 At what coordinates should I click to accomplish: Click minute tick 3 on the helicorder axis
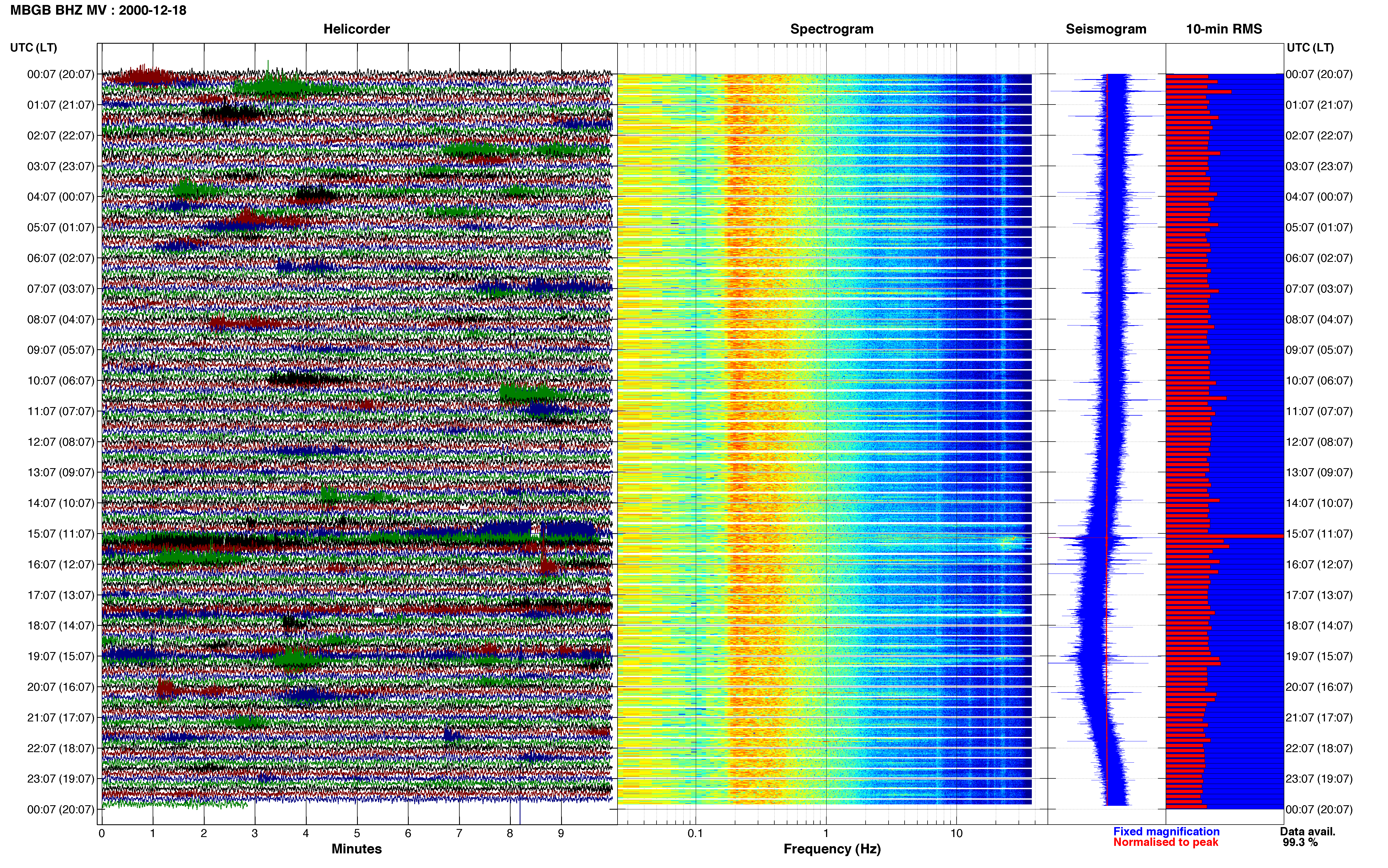click(255, 833)
